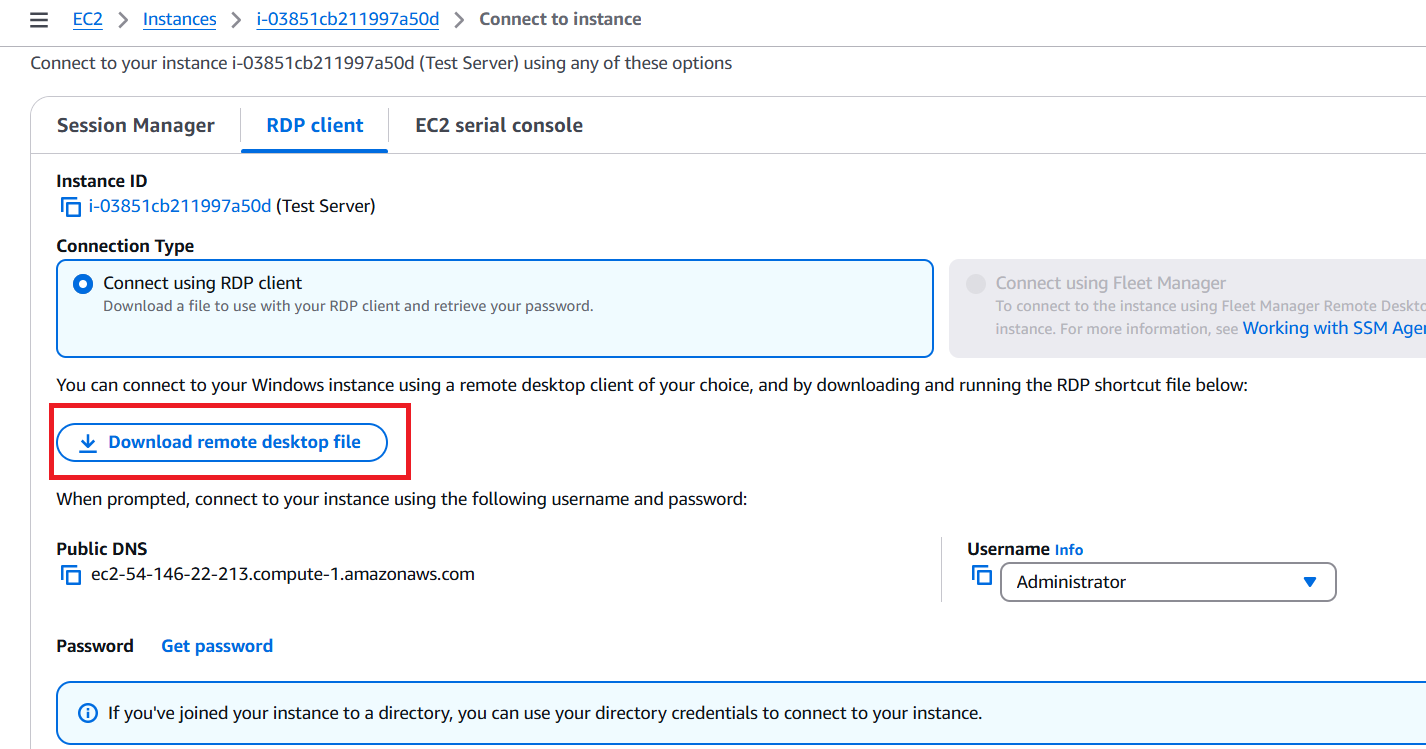Open the navigation sidebar menu
The width and height of the screenshot is (1426, 749).
point(38,19)
